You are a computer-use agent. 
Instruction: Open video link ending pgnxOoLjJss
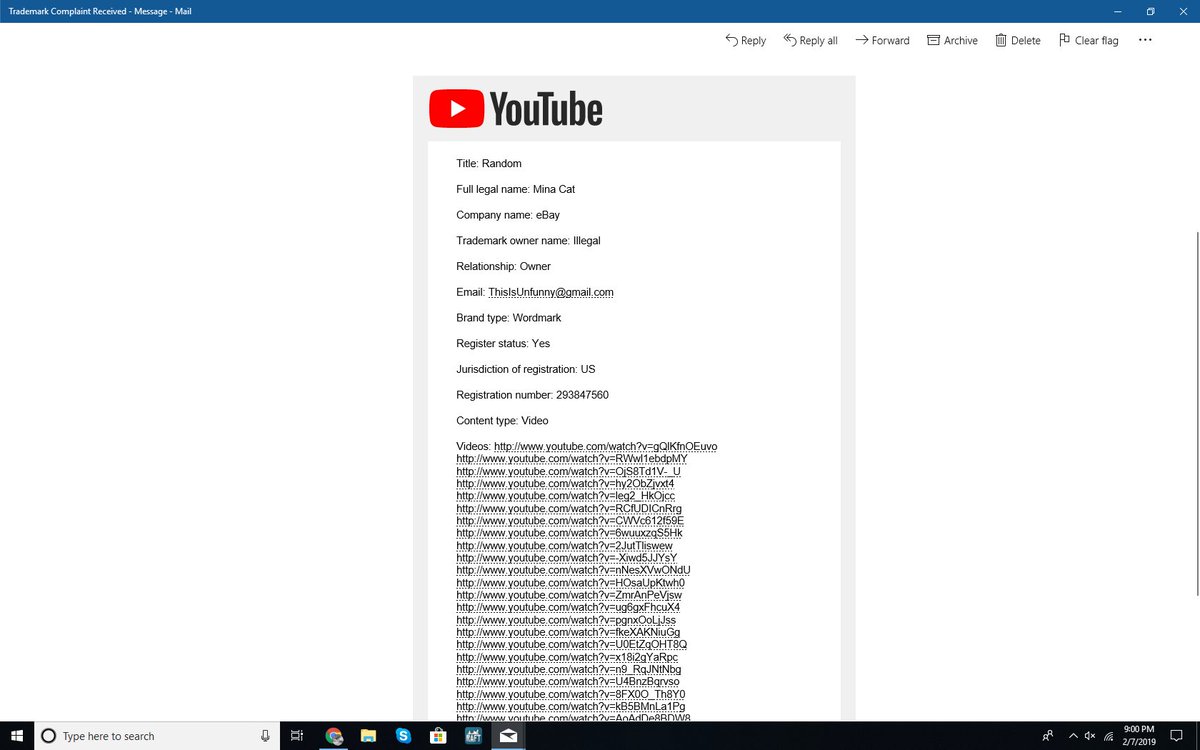(x=566, y=620)
